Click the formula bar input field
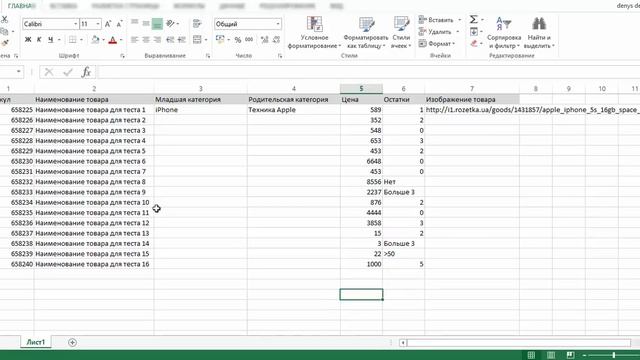 tap(369, 72)
